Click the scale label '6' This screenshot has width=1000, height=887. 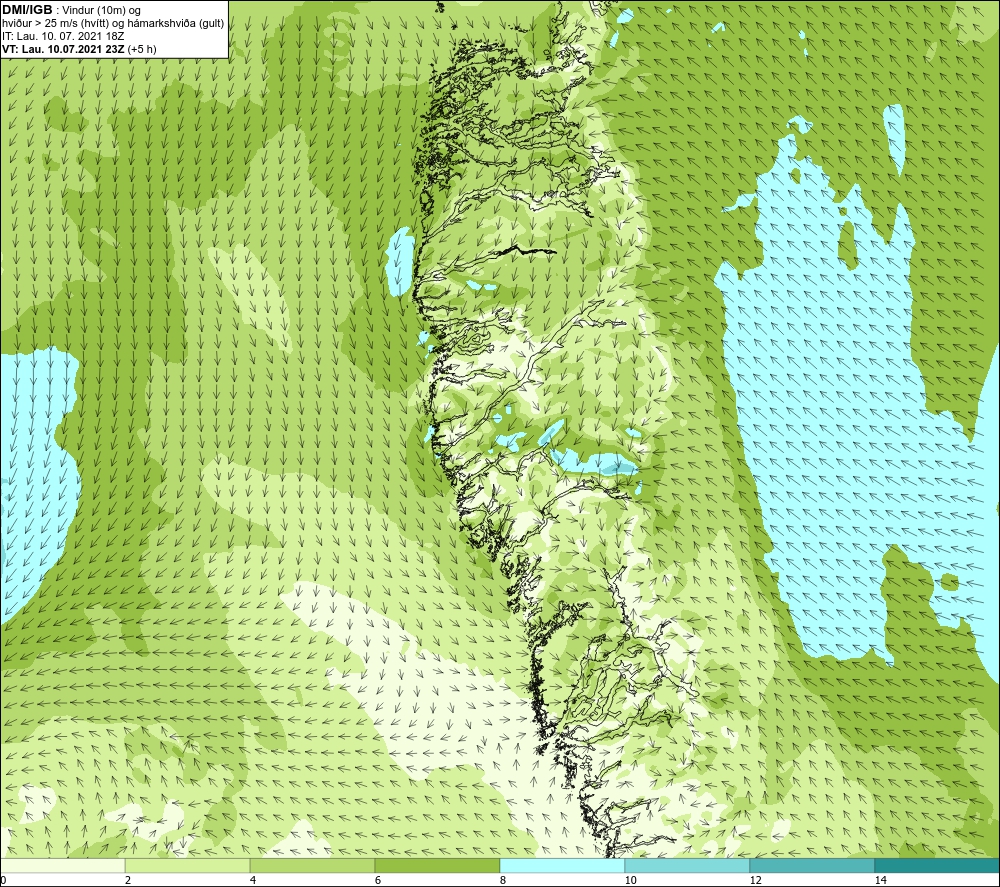(x=378, y=881)
